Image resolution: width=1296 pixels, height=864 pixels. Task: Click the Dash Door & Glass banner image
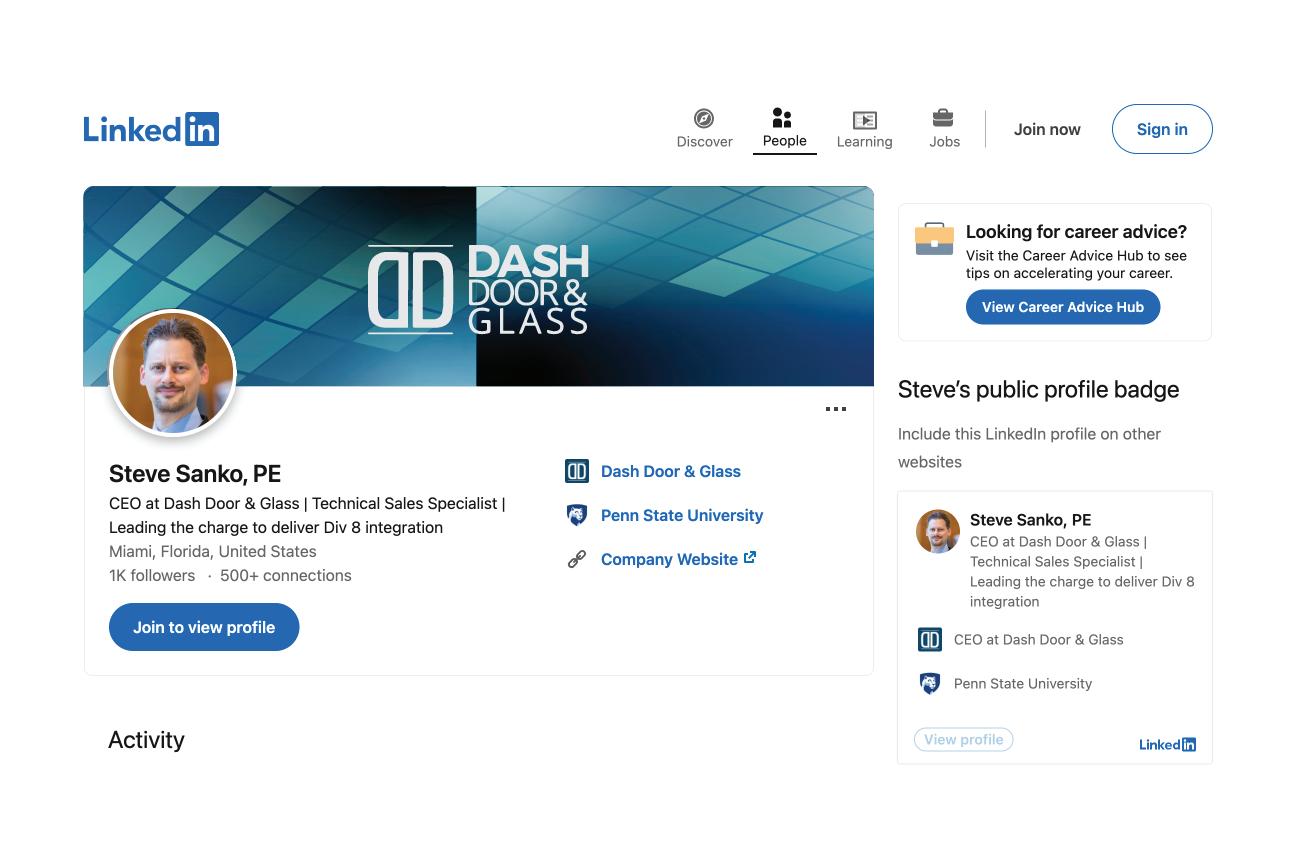tap(478, 286)
